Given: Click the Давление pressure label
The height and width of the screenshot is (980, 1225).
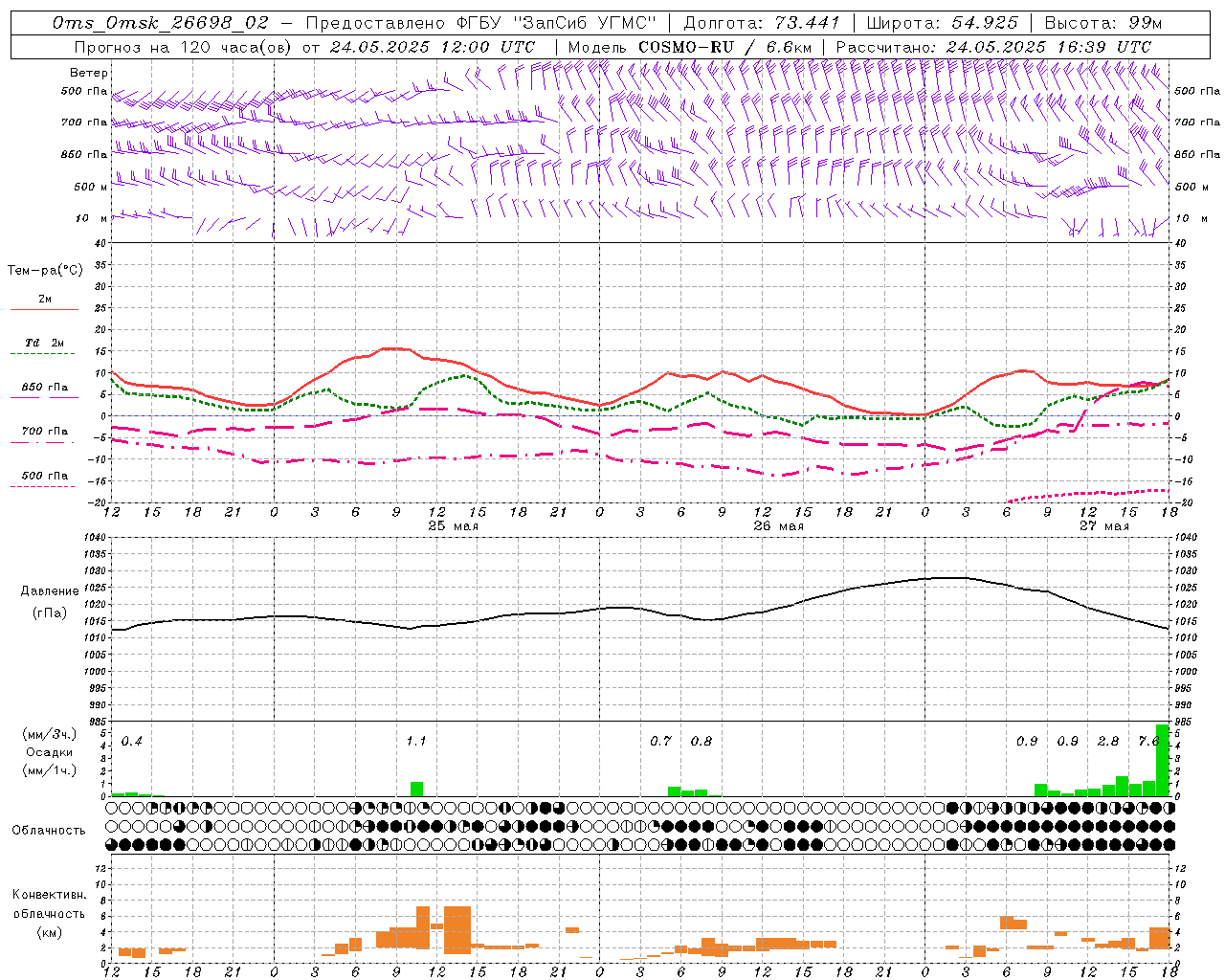Looking at the screenshot, I should [x=49, y=591].
